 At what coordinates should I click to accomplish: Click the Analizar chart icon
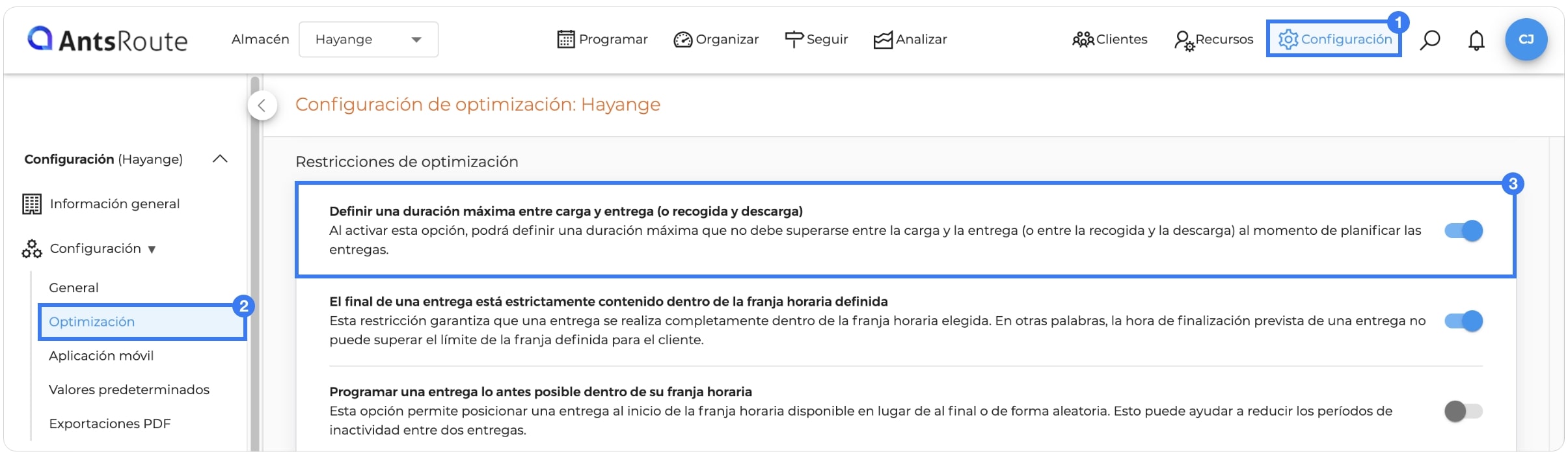click(883, 40)
